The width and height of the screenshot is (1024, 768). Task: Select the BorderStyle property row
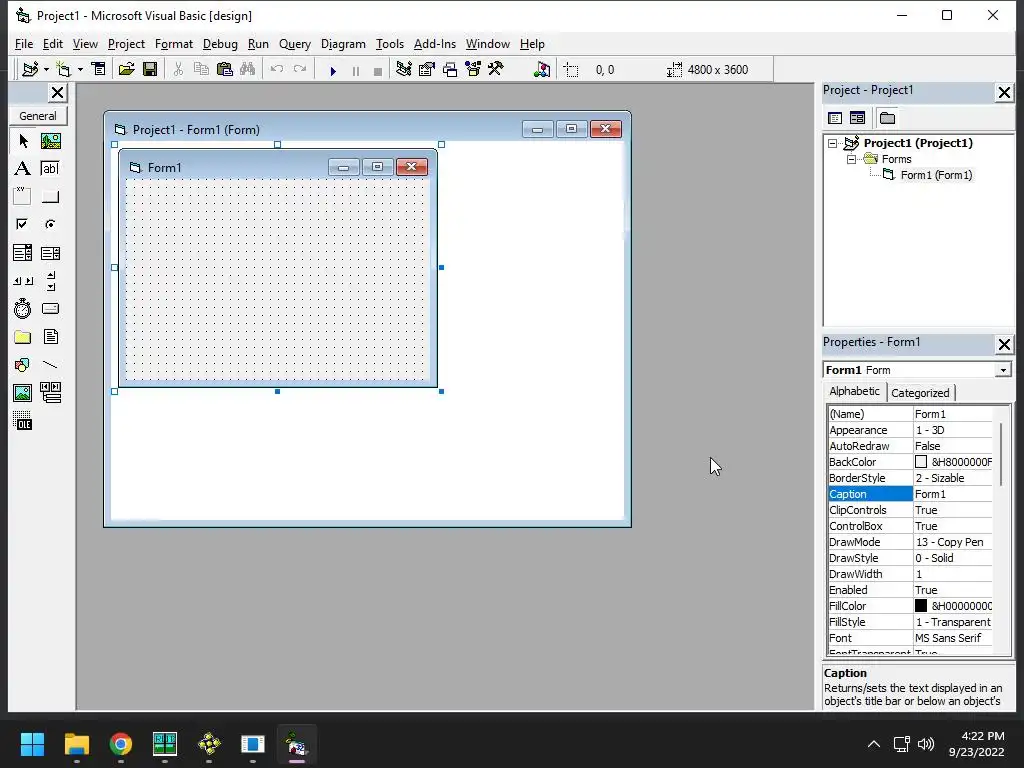coord(910,478)
